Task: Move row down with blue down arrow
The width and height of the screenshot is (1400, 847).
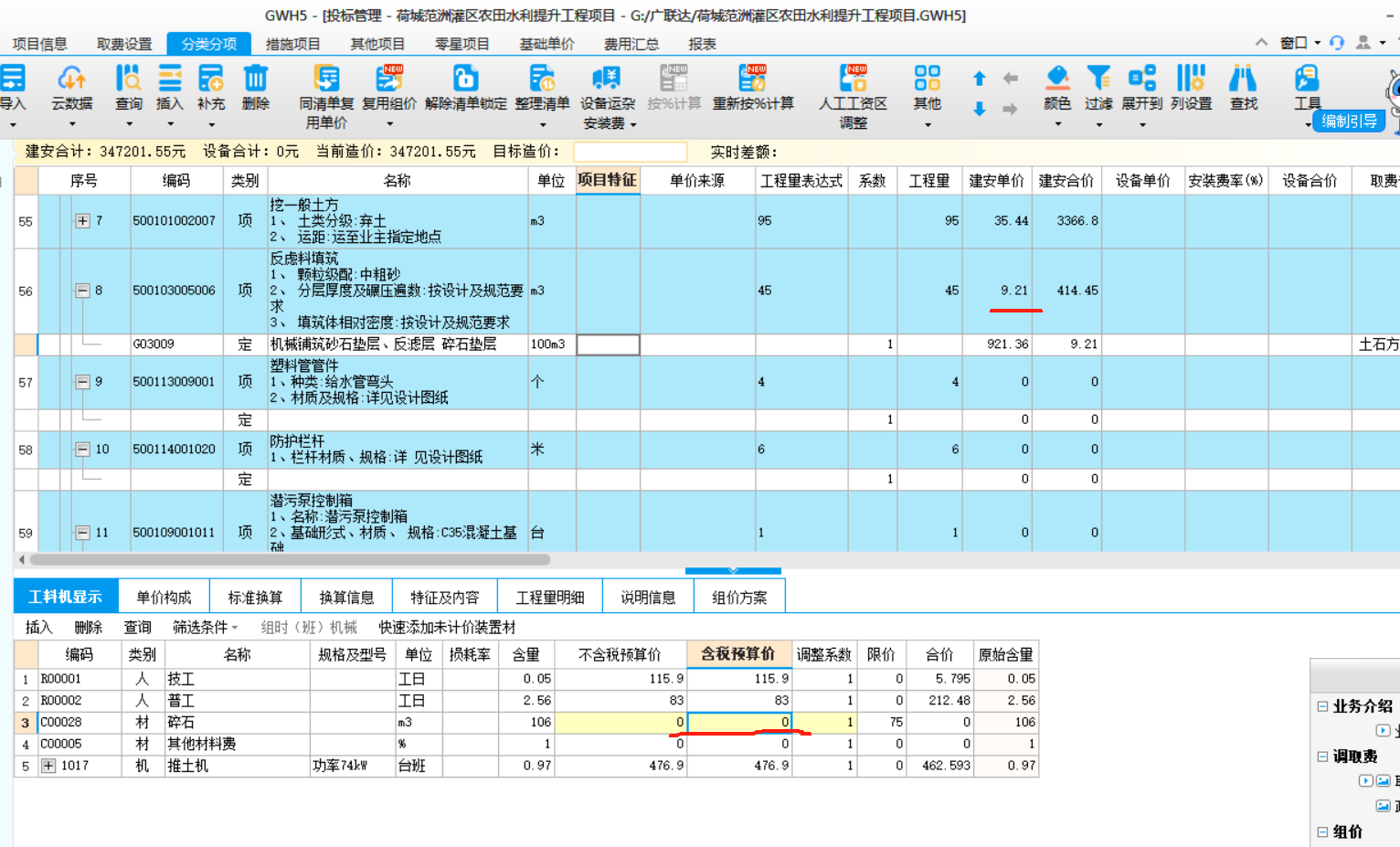Action: (980, 109)
